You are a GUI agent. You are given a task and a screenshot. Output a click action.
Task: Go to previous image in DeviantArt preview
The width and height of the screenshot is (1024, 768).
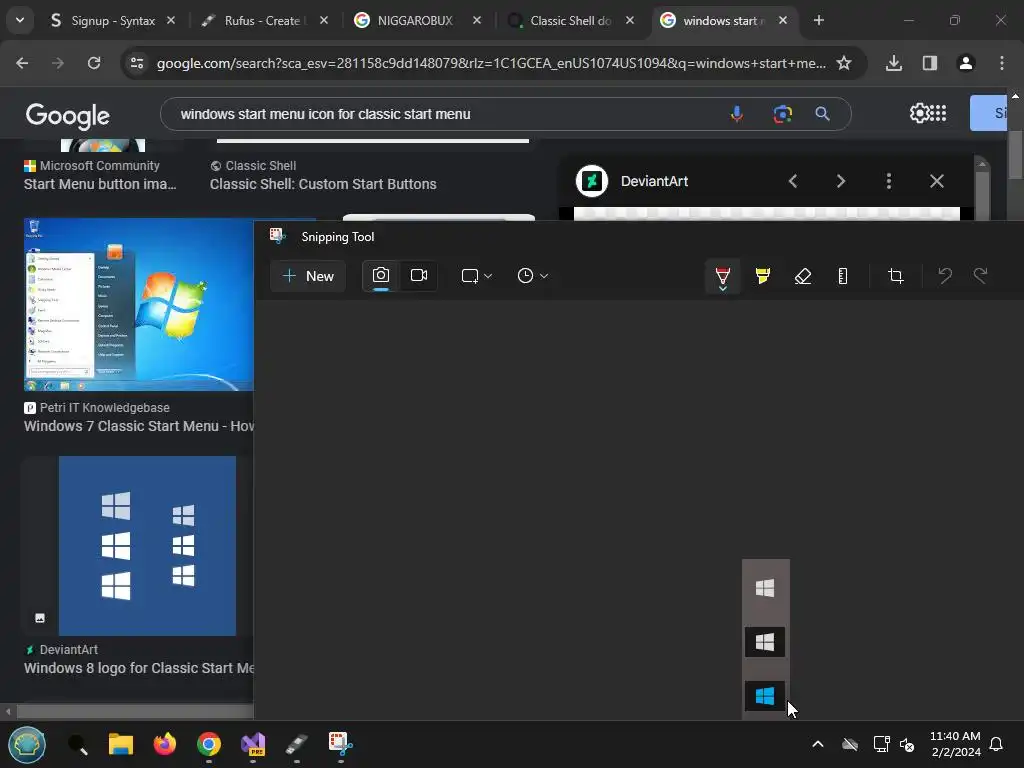(x=793, y=181)
